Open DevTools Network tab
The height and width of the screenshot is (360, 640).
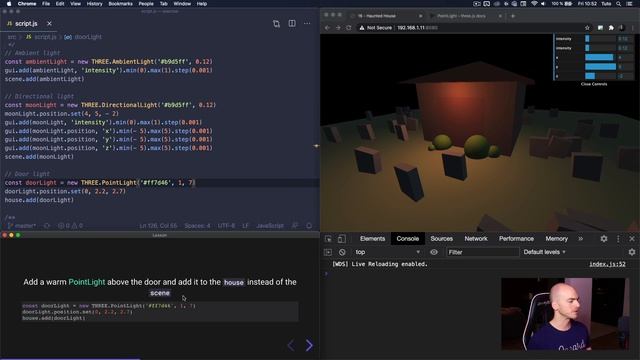coord(476,239)
